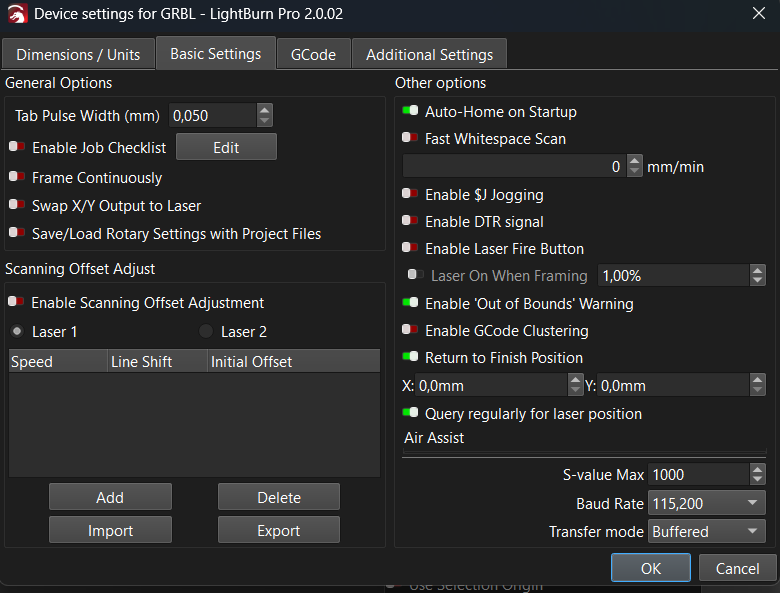Click the Tab Pulse Width input field
The width and height of the screenshot is (780, 593).
tap(213, 115)
